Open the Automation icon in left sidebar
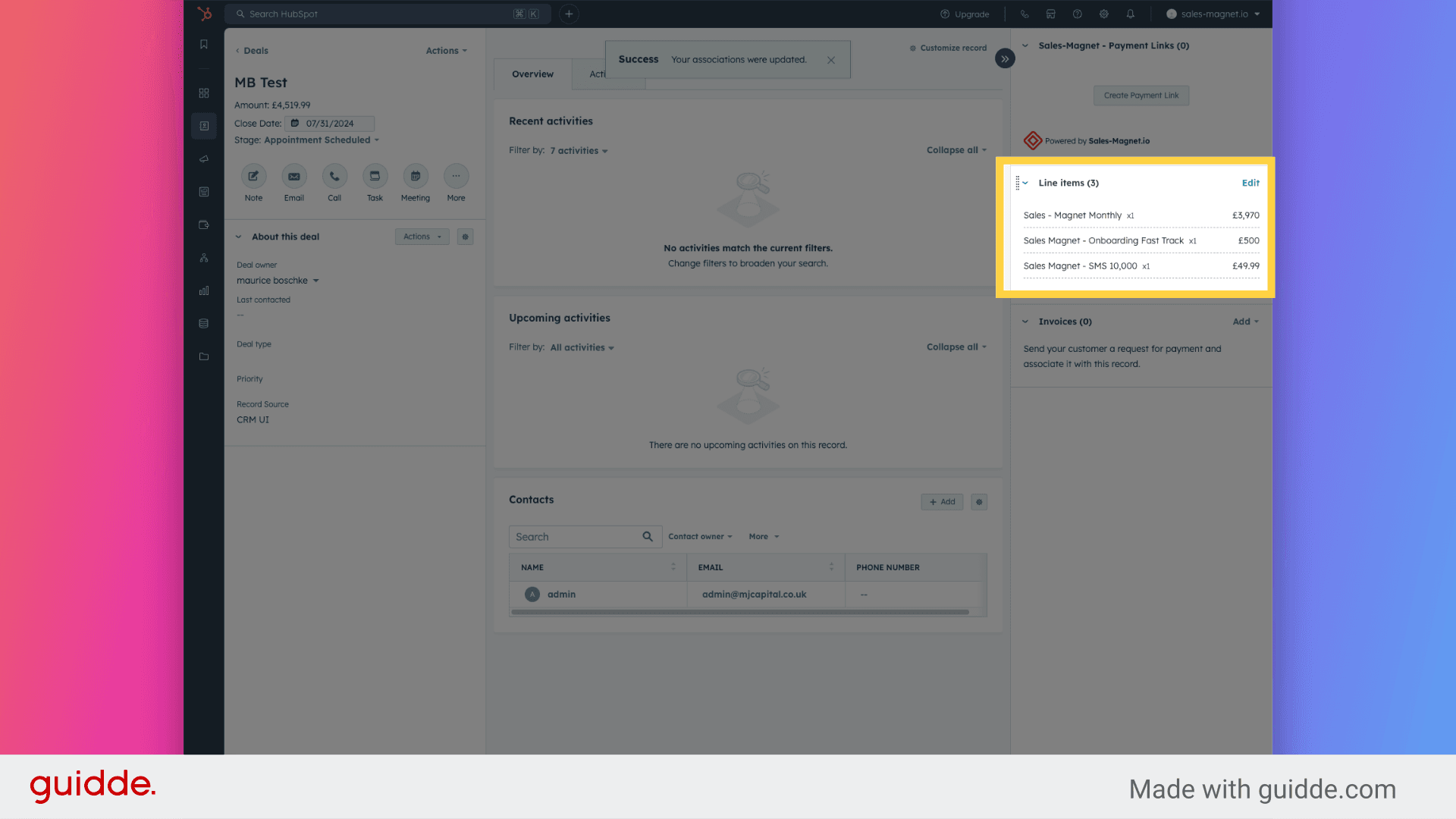 click(x=204, y=258)
